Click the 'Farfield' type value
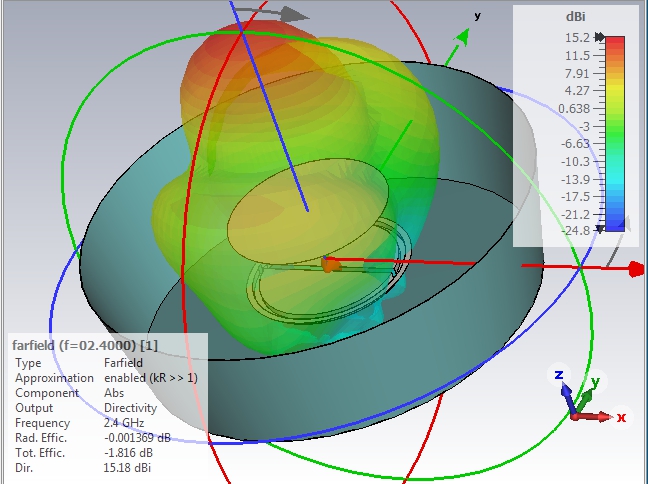648x484 pixels. click(x=123, y=362)
